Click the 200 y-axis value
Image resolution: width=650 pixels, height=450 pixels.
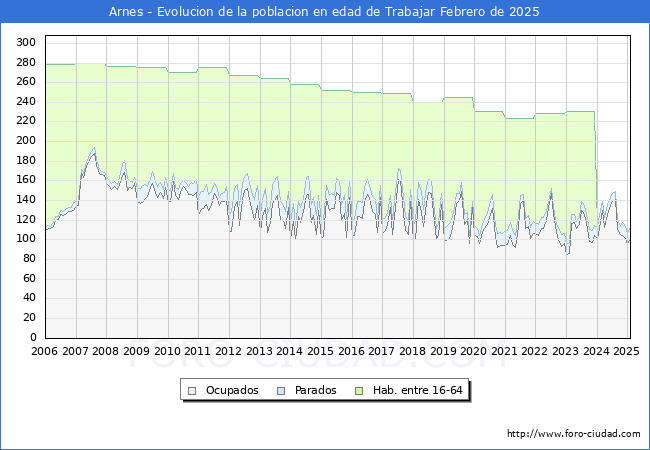[26, 141]
